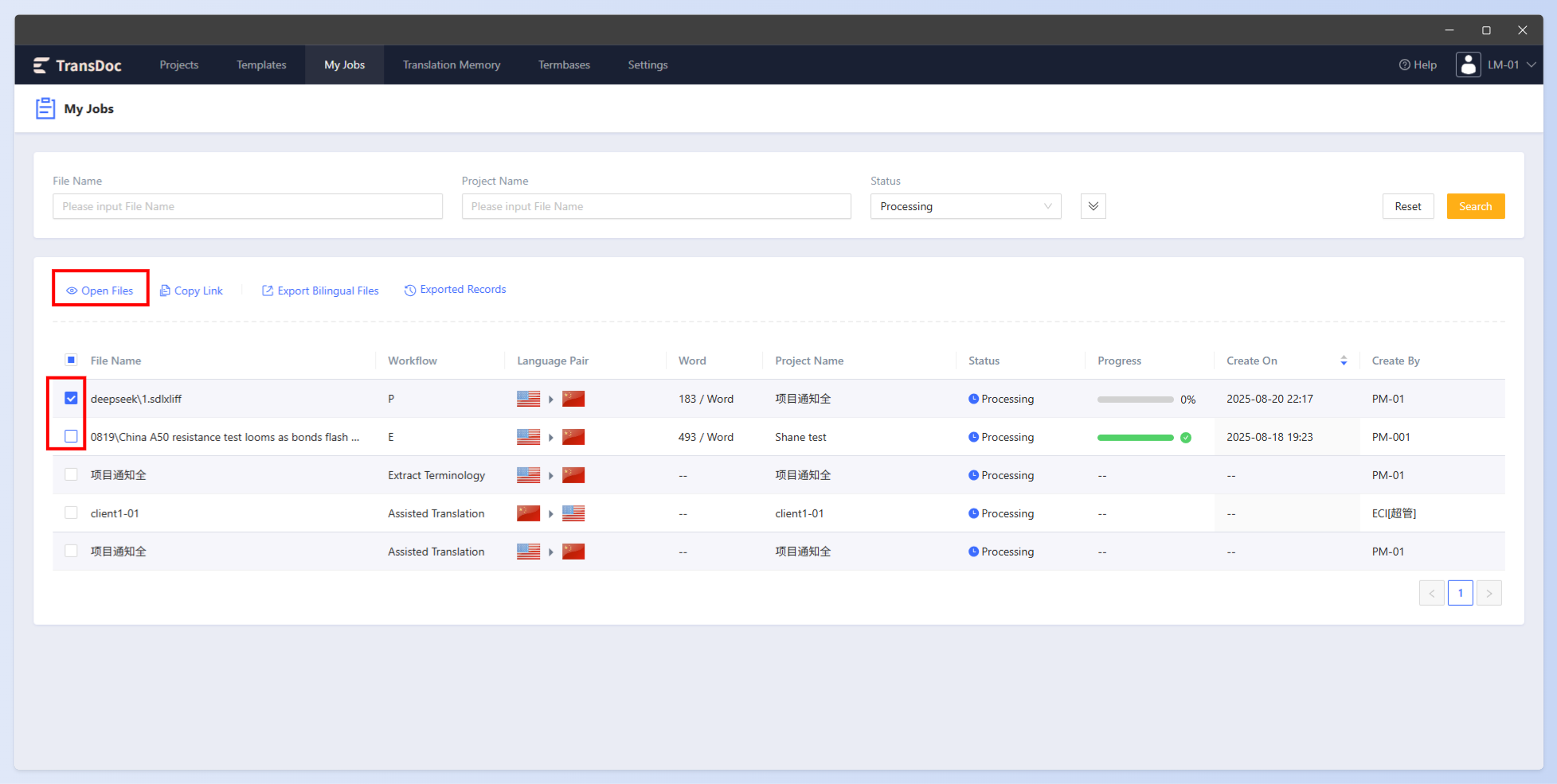This screenshot has width=1557, height=784.
Task: Click the My Jobs clipboard icon
Action: tap(45, 108)
